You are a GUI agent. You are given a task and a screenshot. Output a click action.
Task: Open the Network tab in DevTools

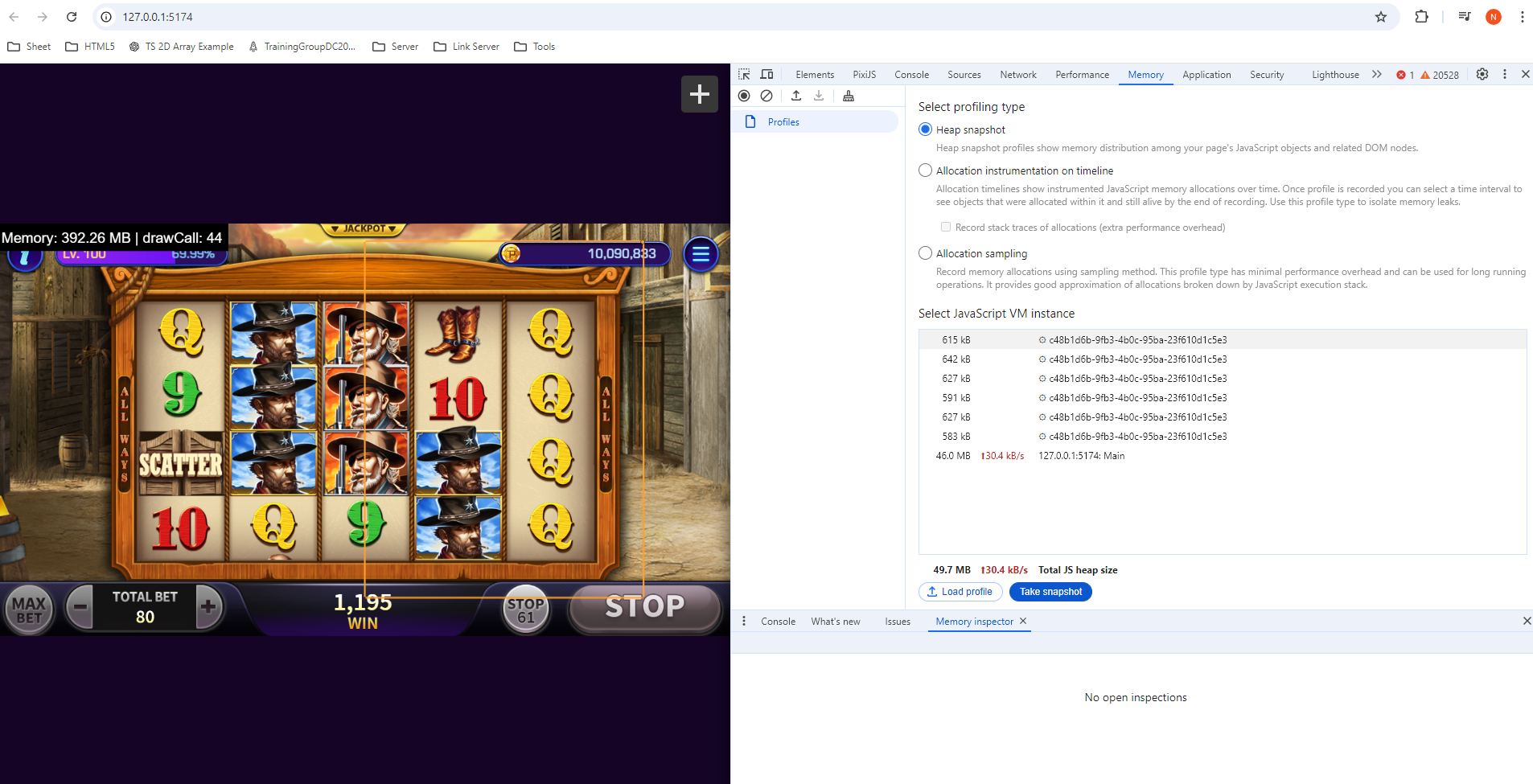coord(1018,75)
